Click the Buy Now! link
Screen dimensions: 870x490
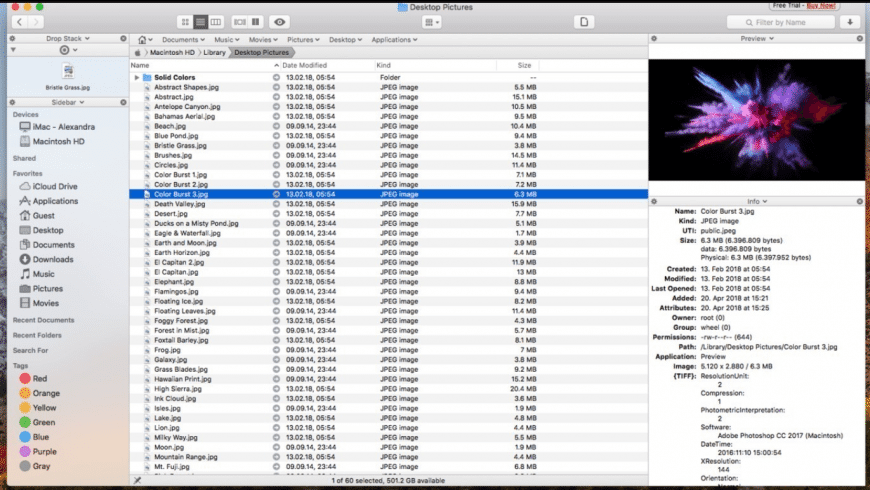point(821,5)
